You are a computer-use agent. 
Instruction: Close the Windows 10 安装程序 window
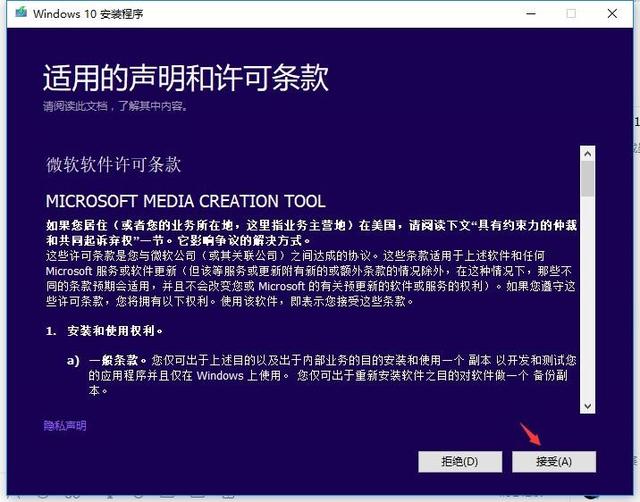coord(612,13)
